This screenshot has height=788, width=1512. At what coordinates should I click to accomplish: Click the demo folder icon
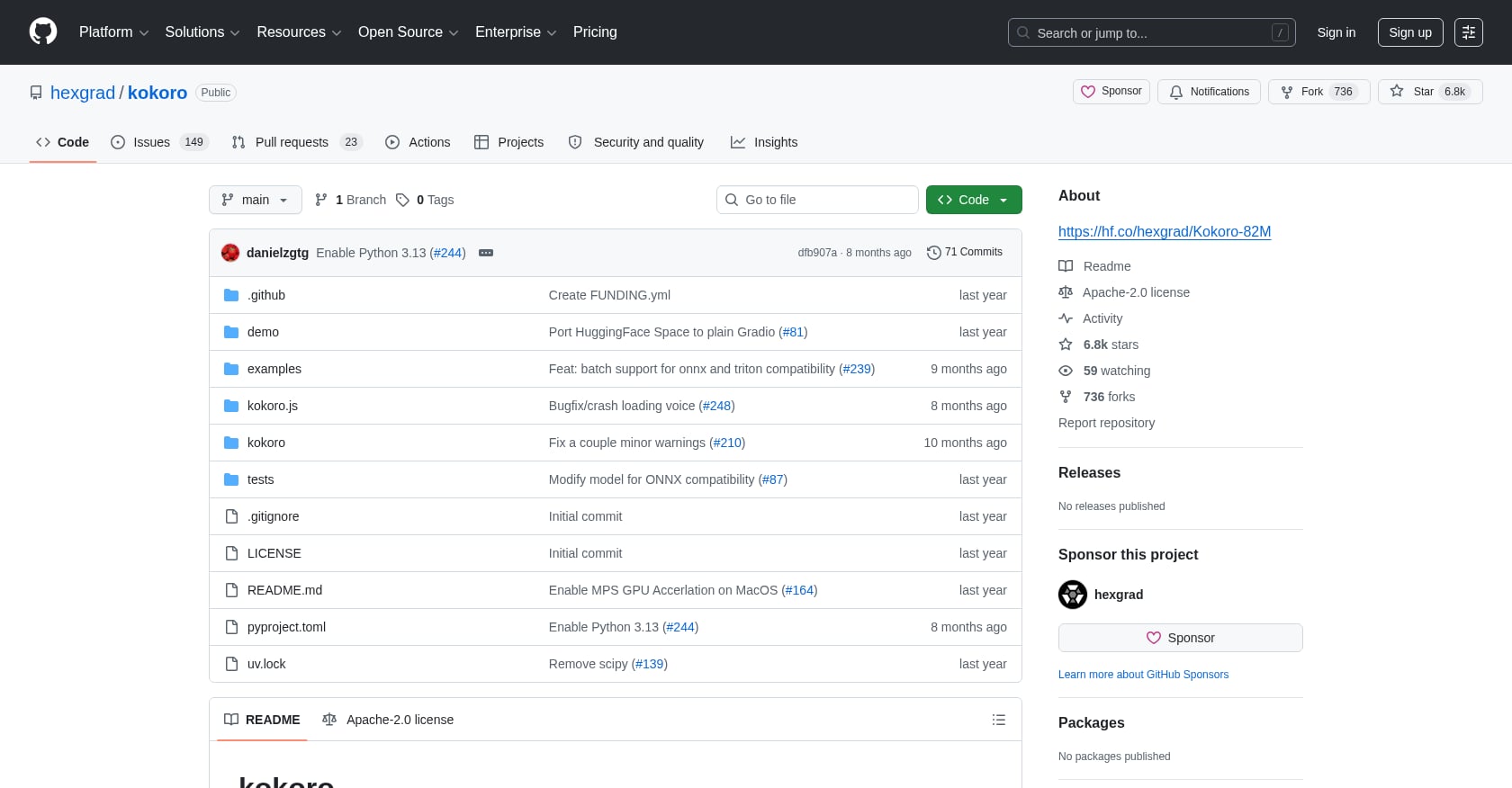pyautogui.click(x=231, y=332)
